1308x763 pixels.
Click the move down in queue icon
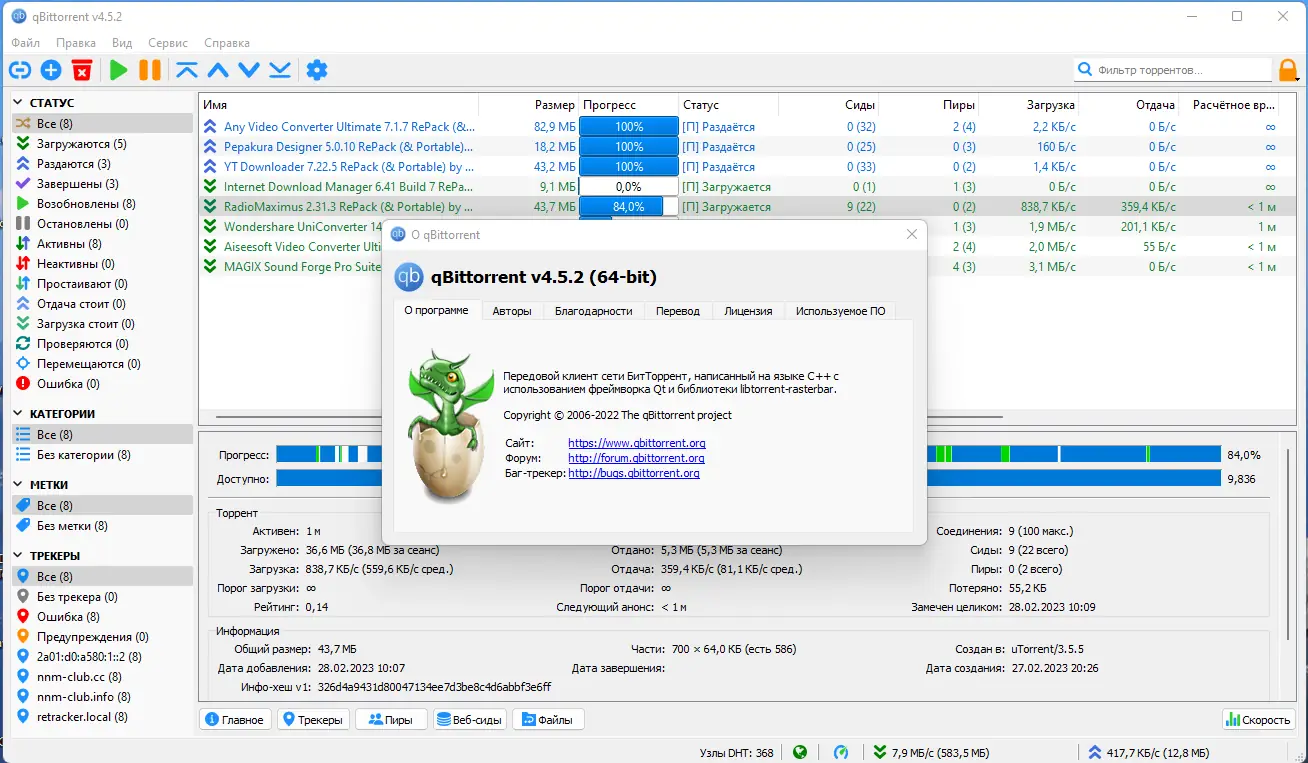(x=249, y=70)
